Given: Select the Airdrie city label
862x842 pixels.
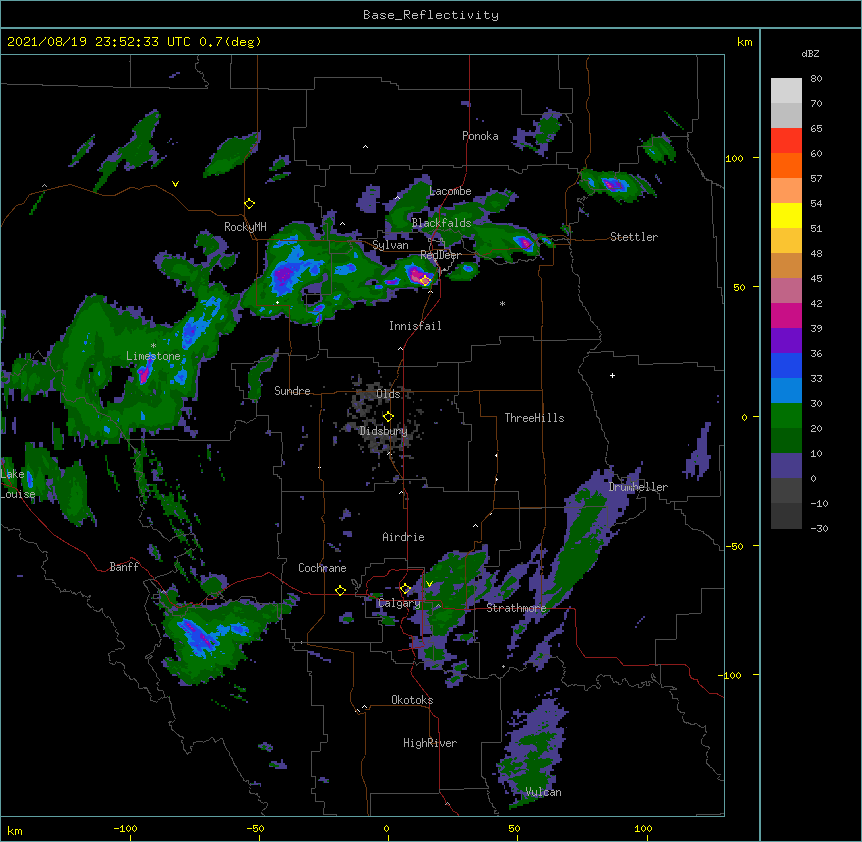Looking at the screenshot, I should tap(404, 537).
